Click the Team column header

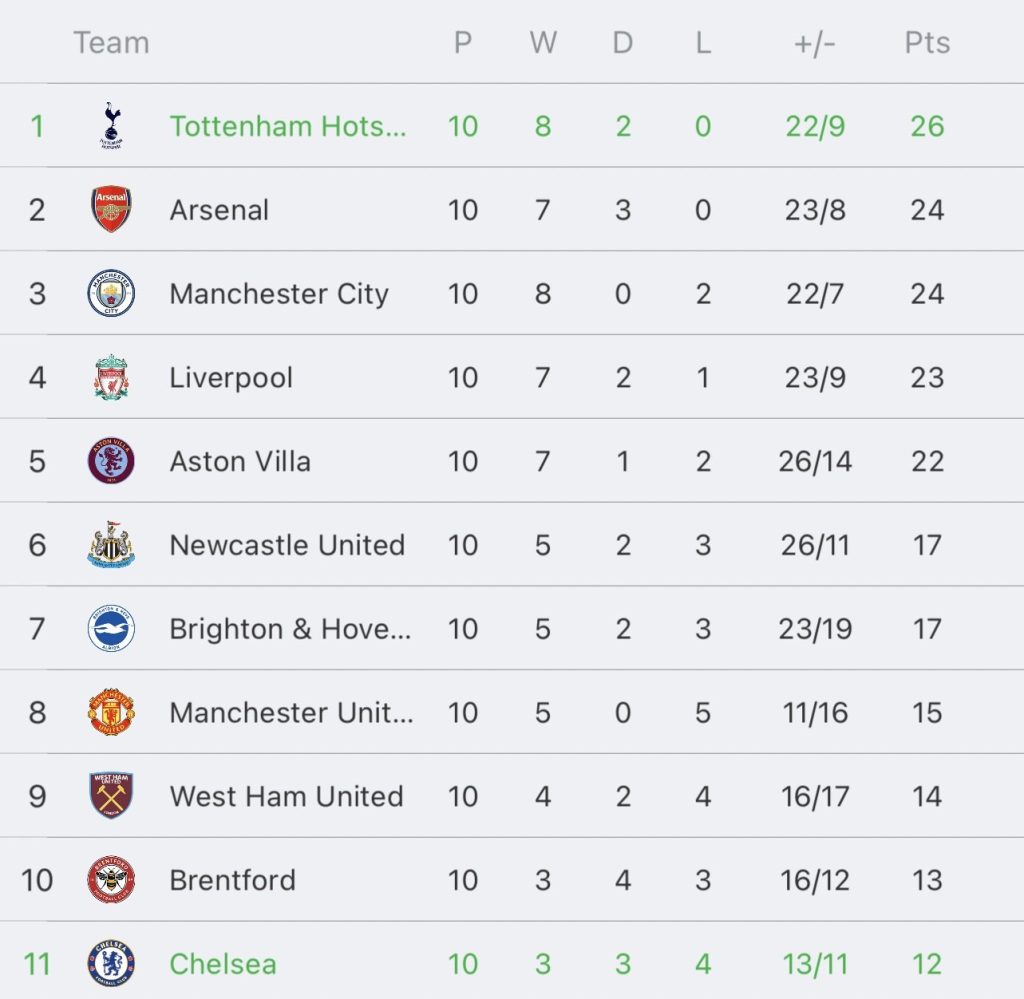coord(111,43)
